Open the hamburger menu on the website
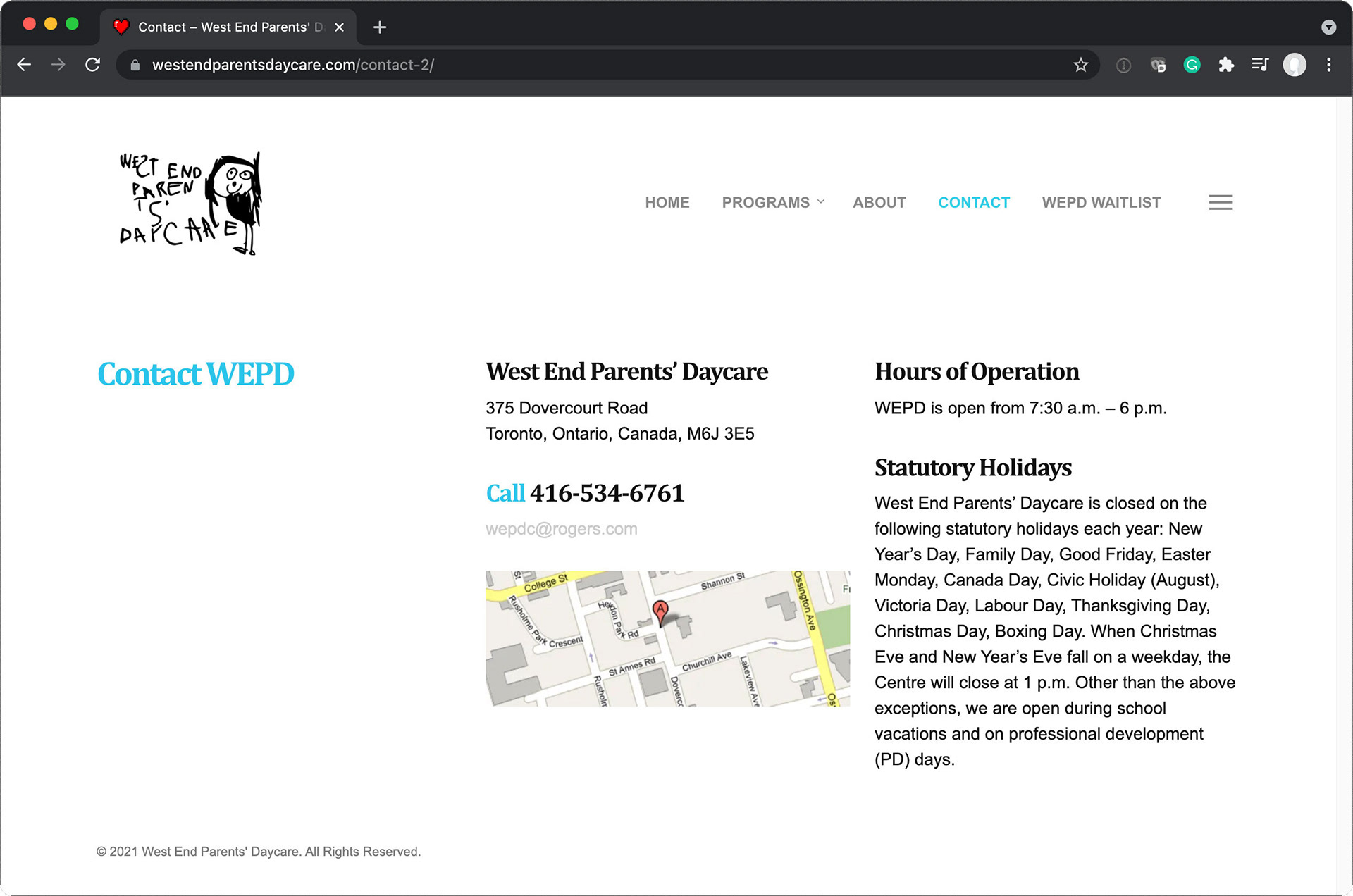The width and height of the screenshot is (1353, 896). 1221,203
